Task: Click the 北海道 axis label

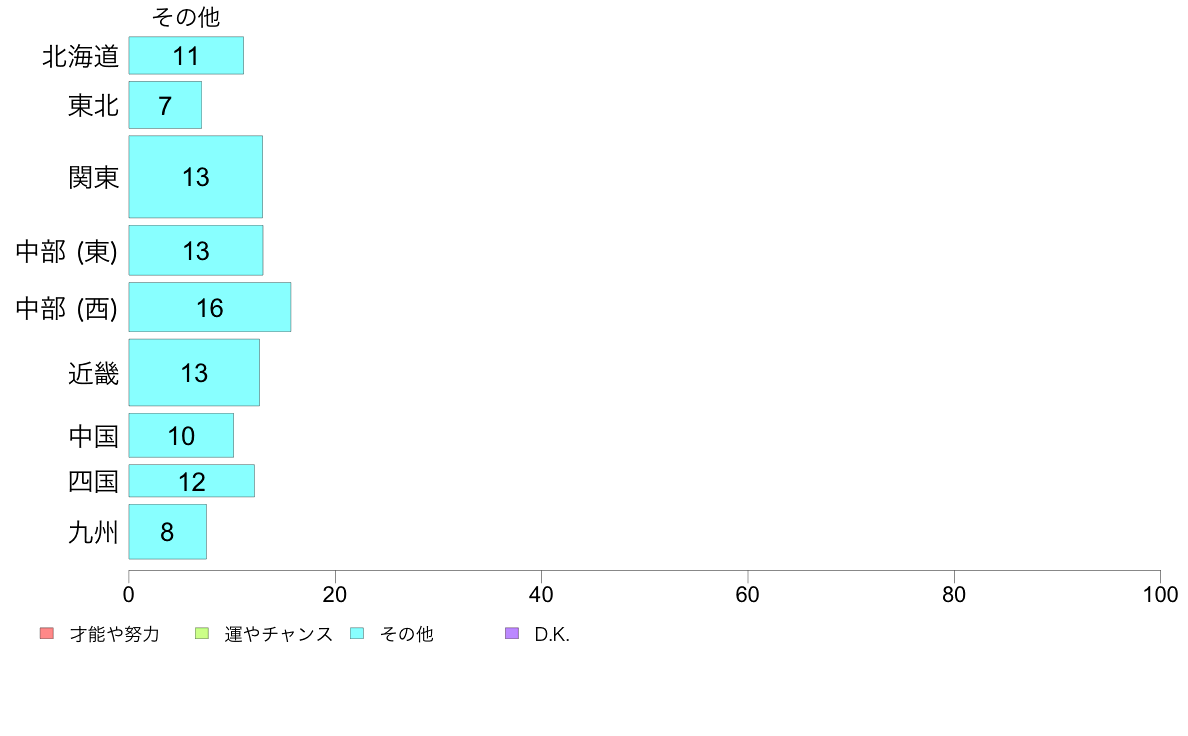Action: pyautogui.click(x=80, y=56)
